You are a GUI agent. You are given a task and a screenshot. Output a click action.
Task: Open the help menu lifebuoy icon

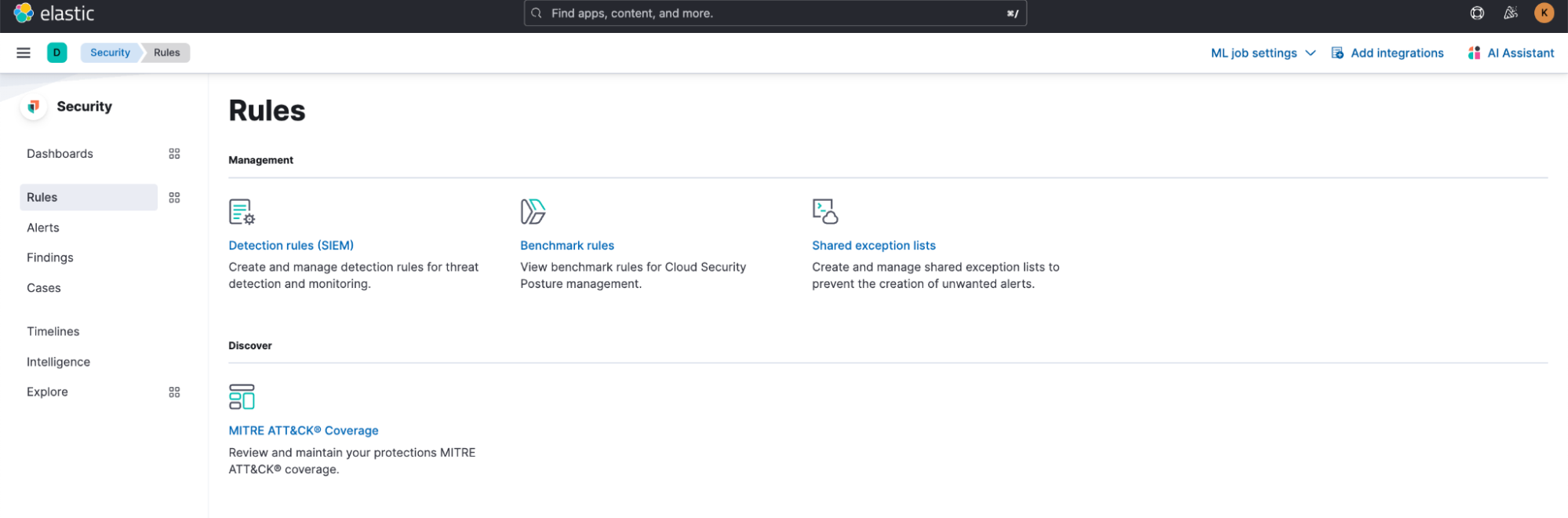tap(1477, 13)
